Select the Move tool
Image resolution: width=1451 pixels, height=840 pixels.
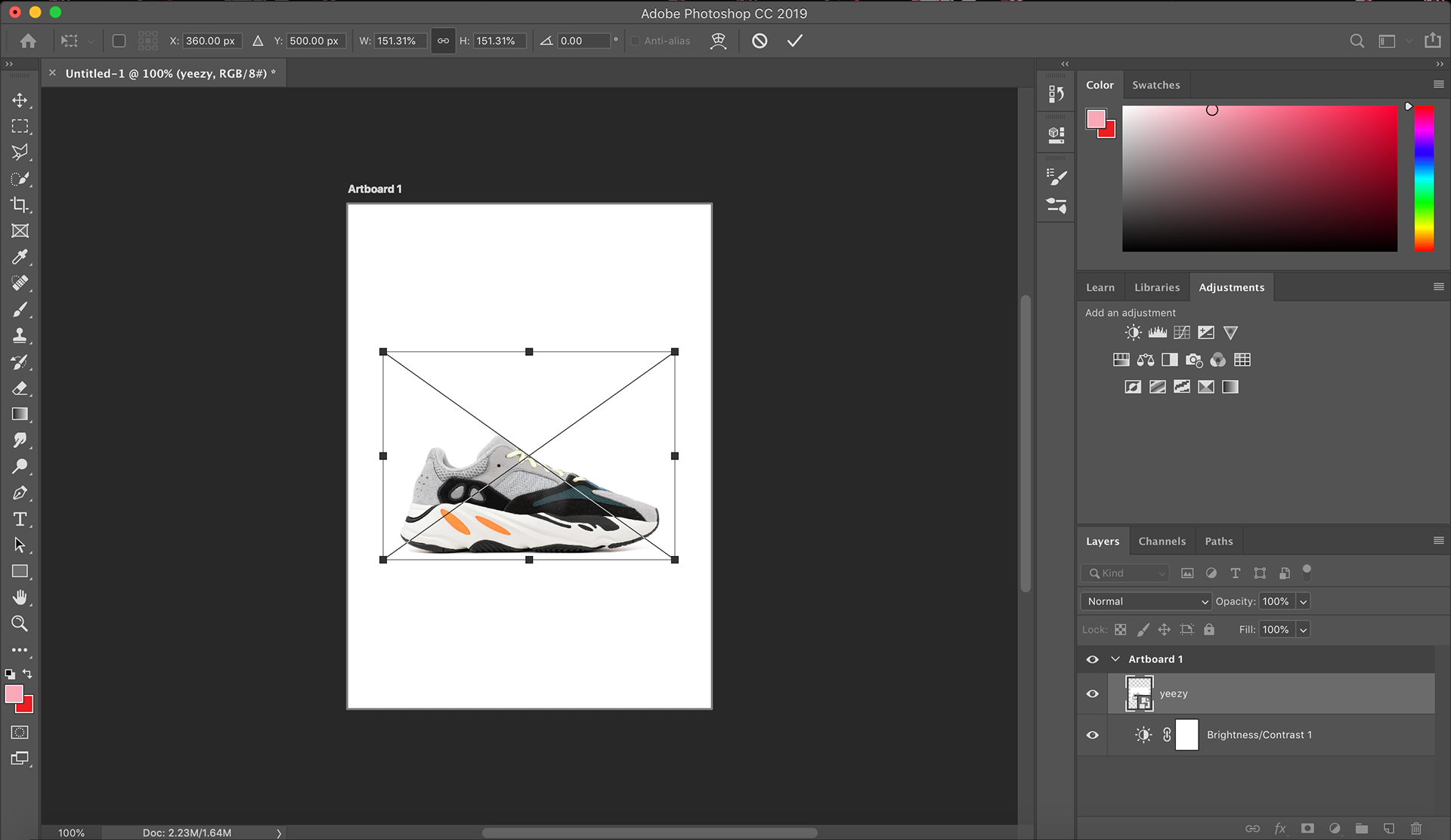pyautogui.click(x=20, y=100)
